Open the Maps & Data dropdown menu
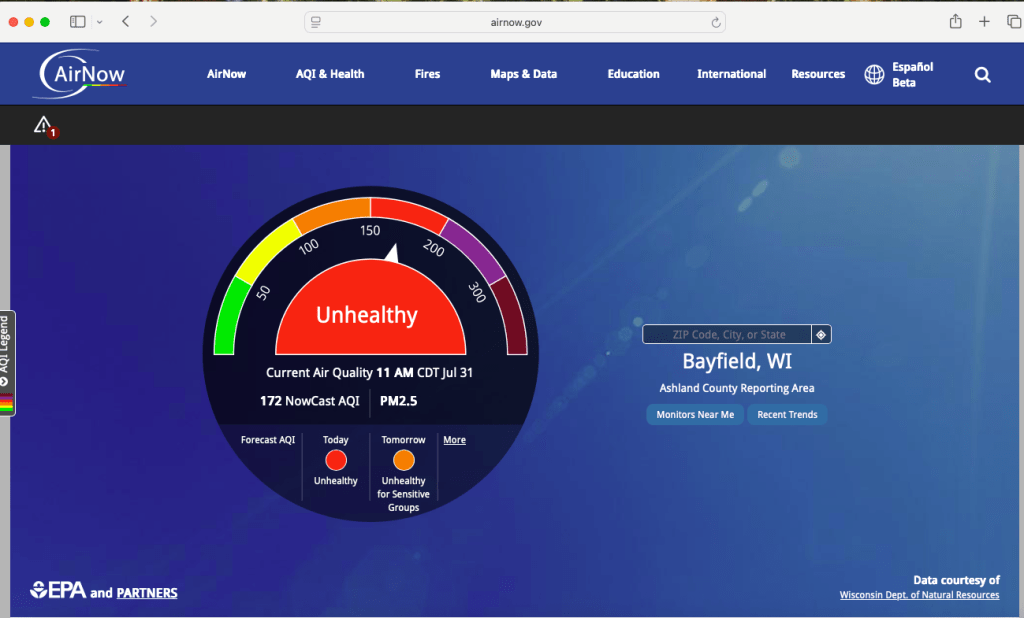1024x618 pixels. click(523, 73)
